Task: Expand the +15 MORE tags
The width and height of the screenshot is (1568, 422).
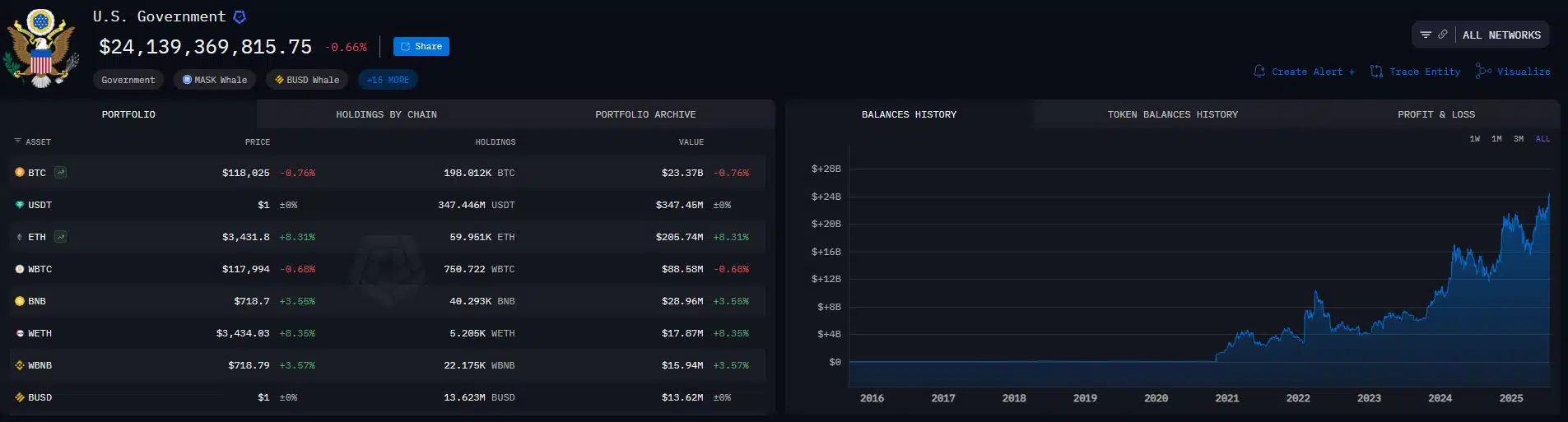Action: (388, 80)
